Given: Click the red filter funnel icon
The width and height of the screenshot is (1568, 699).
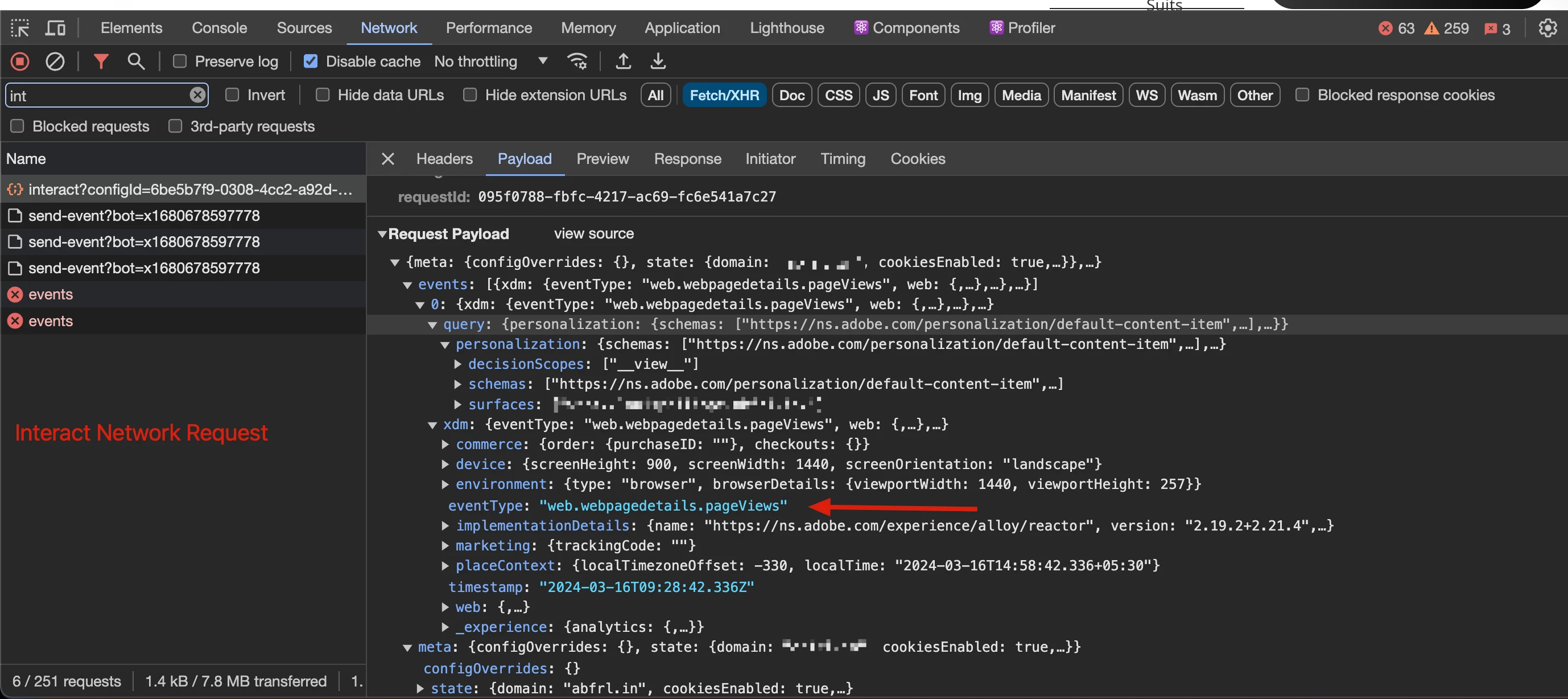Looking at the screenshot, I should coord(101,61).
